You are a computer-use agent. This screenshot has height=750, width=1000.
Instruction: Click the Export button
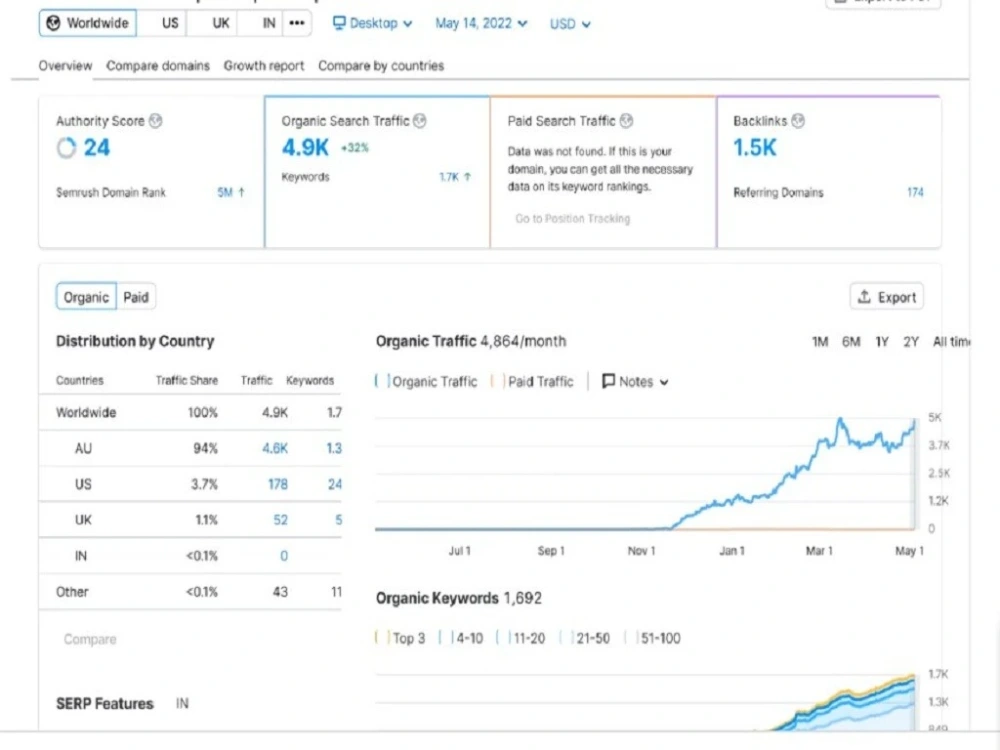point(886,297)
